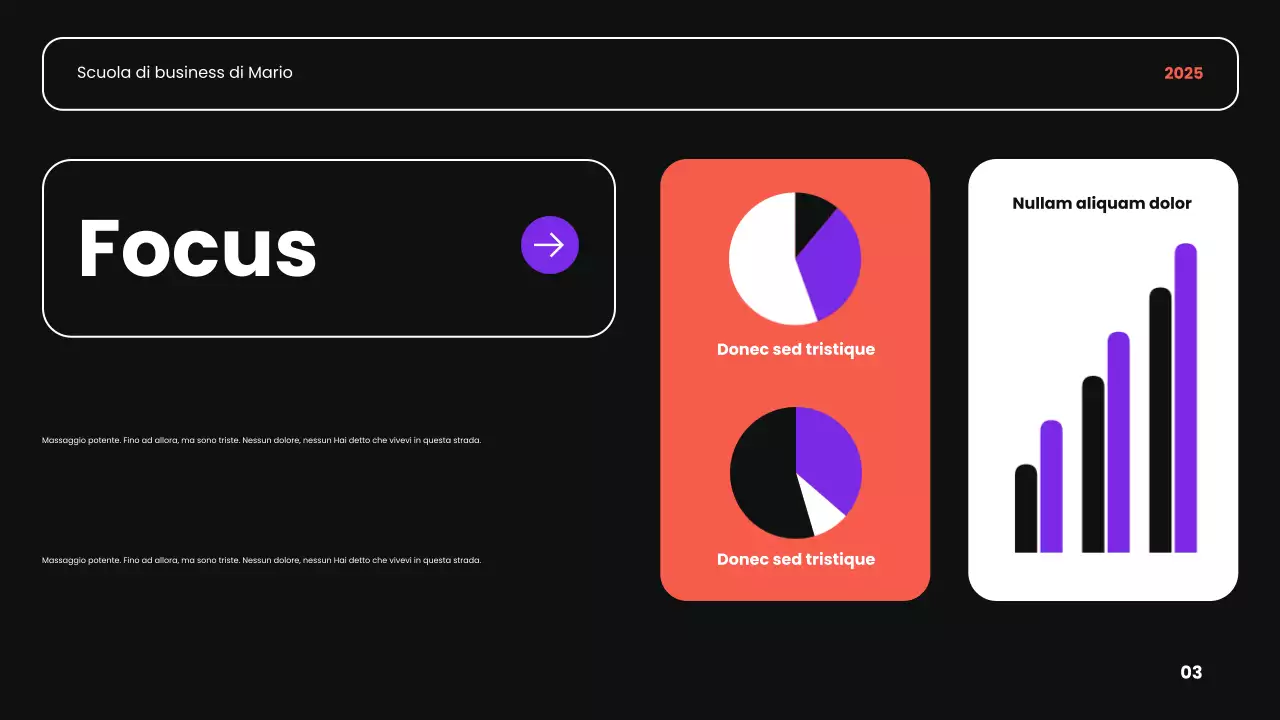
Task: Select the Nullam aliquam dolor heading
Action: [x=1102, y=203]
